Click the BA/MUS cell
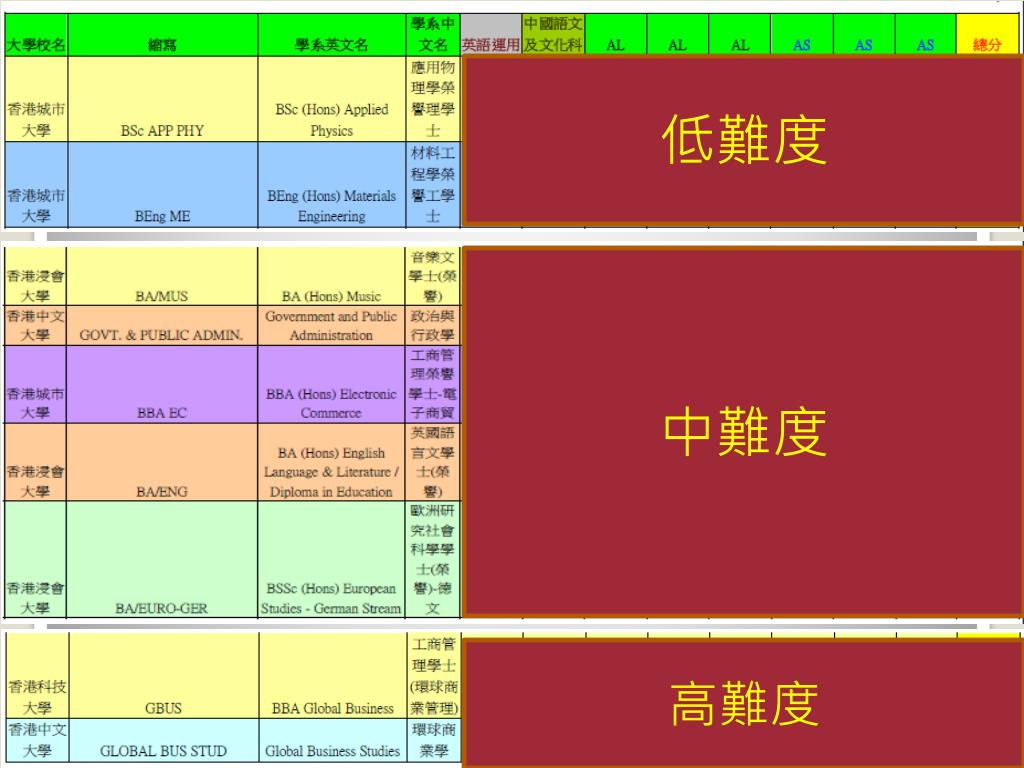 [x=162, y=276]
